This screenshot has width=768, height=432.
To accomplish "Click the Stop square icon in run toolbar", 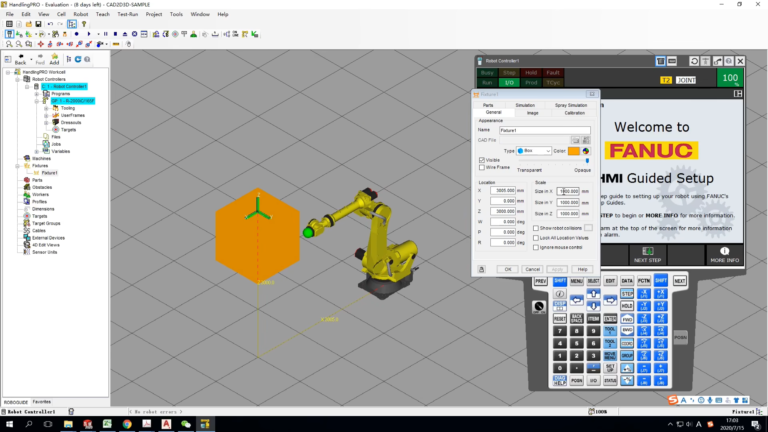I will [115, 34].
